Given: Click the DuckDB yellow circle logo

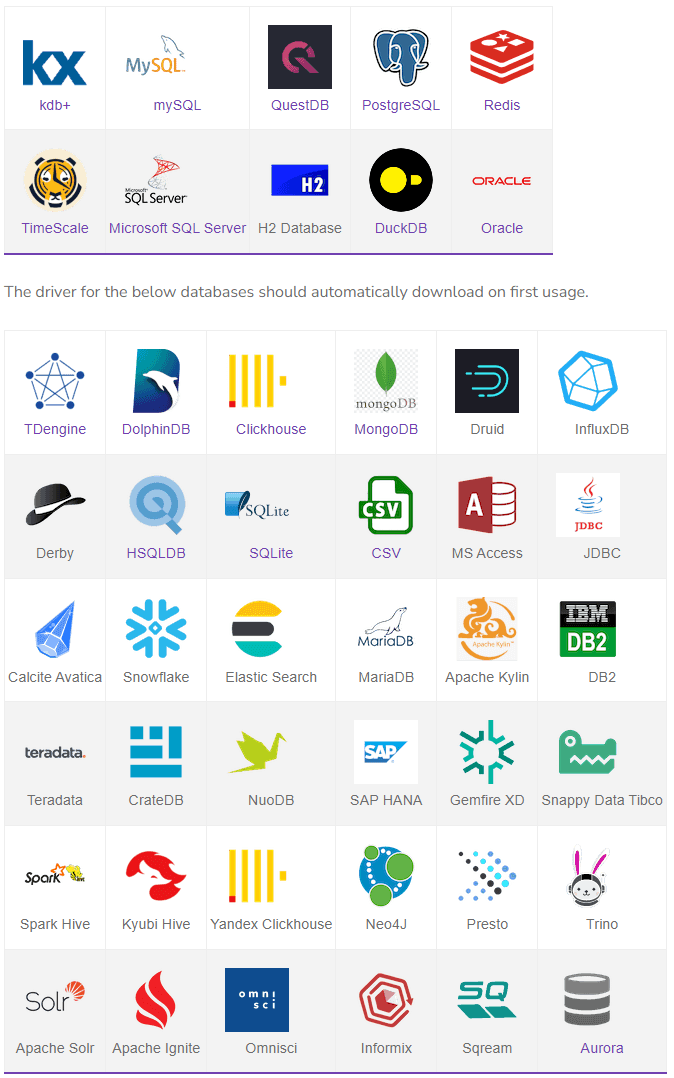Looking at the screenshot, I should 401,180.
